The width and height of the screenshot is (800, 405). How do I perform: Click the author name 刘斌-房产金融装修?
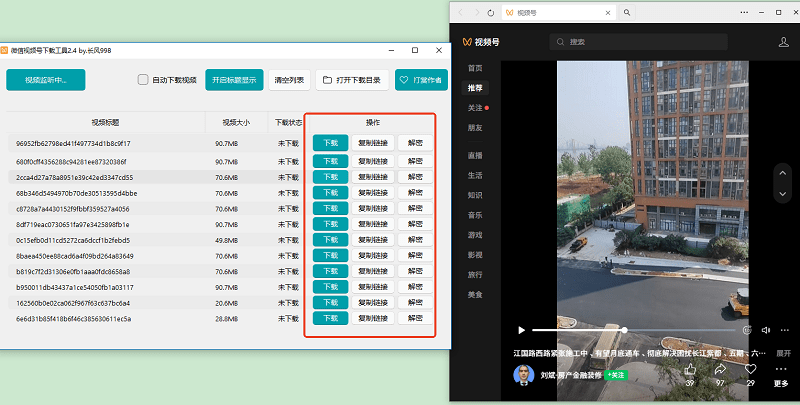pos(571,375)
